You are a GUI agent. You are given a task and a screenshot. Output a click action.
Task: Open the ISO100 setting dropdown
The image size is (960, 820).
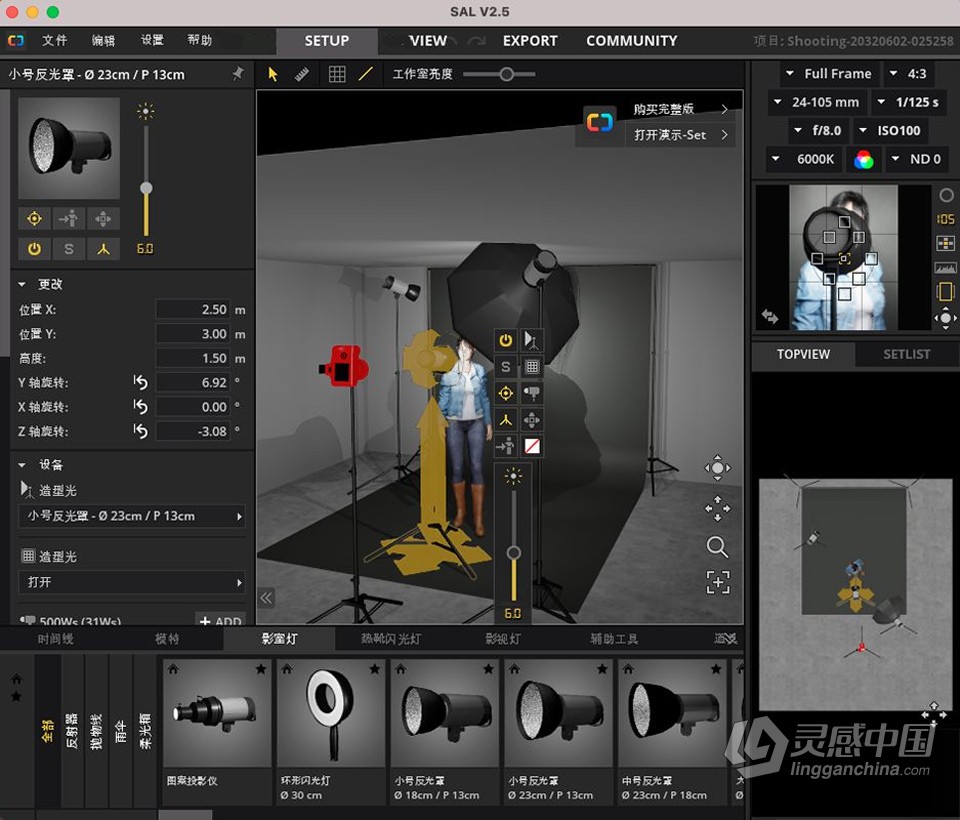click(x=889, y=130)
